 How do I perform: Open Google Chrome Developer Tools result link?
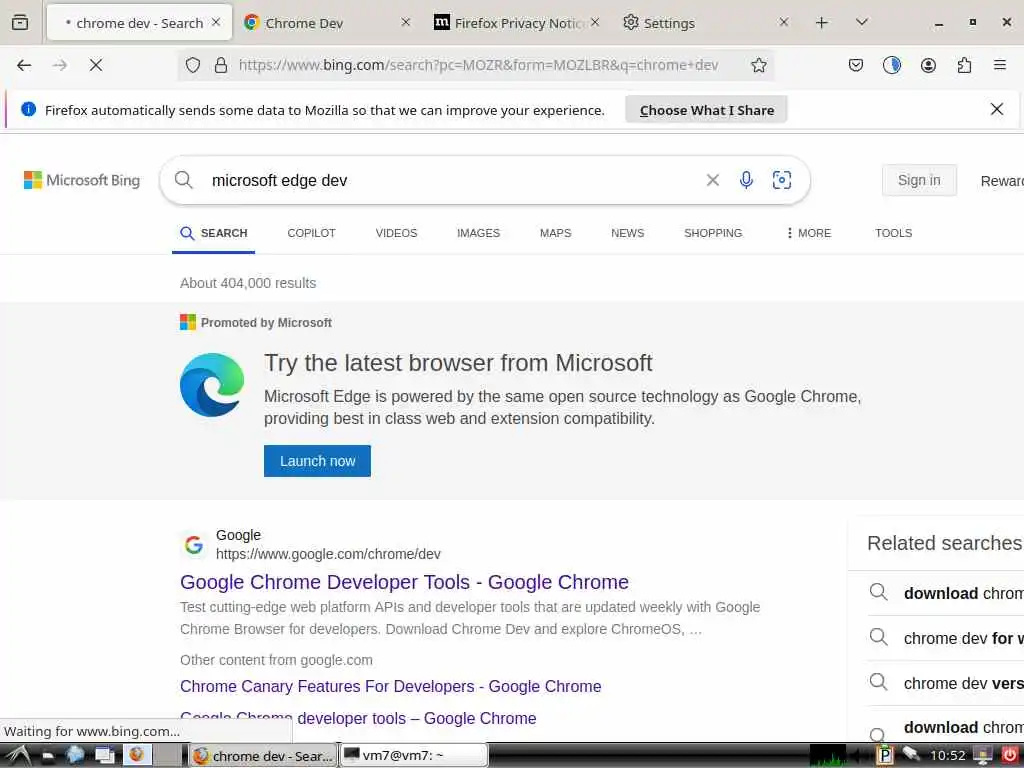(x=404, y=582)
